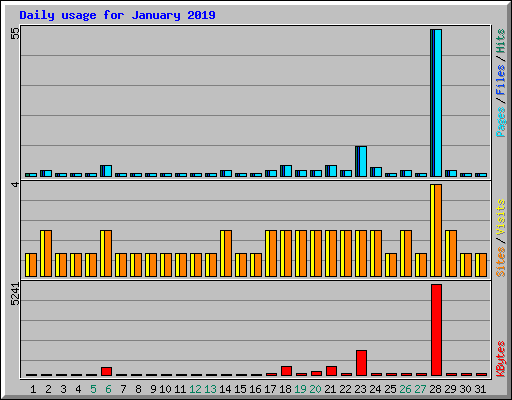The width and height of the screenshot is (512, 400).
Task: Select day label '29' on the x-axis
Action: (x=450, y=389)
